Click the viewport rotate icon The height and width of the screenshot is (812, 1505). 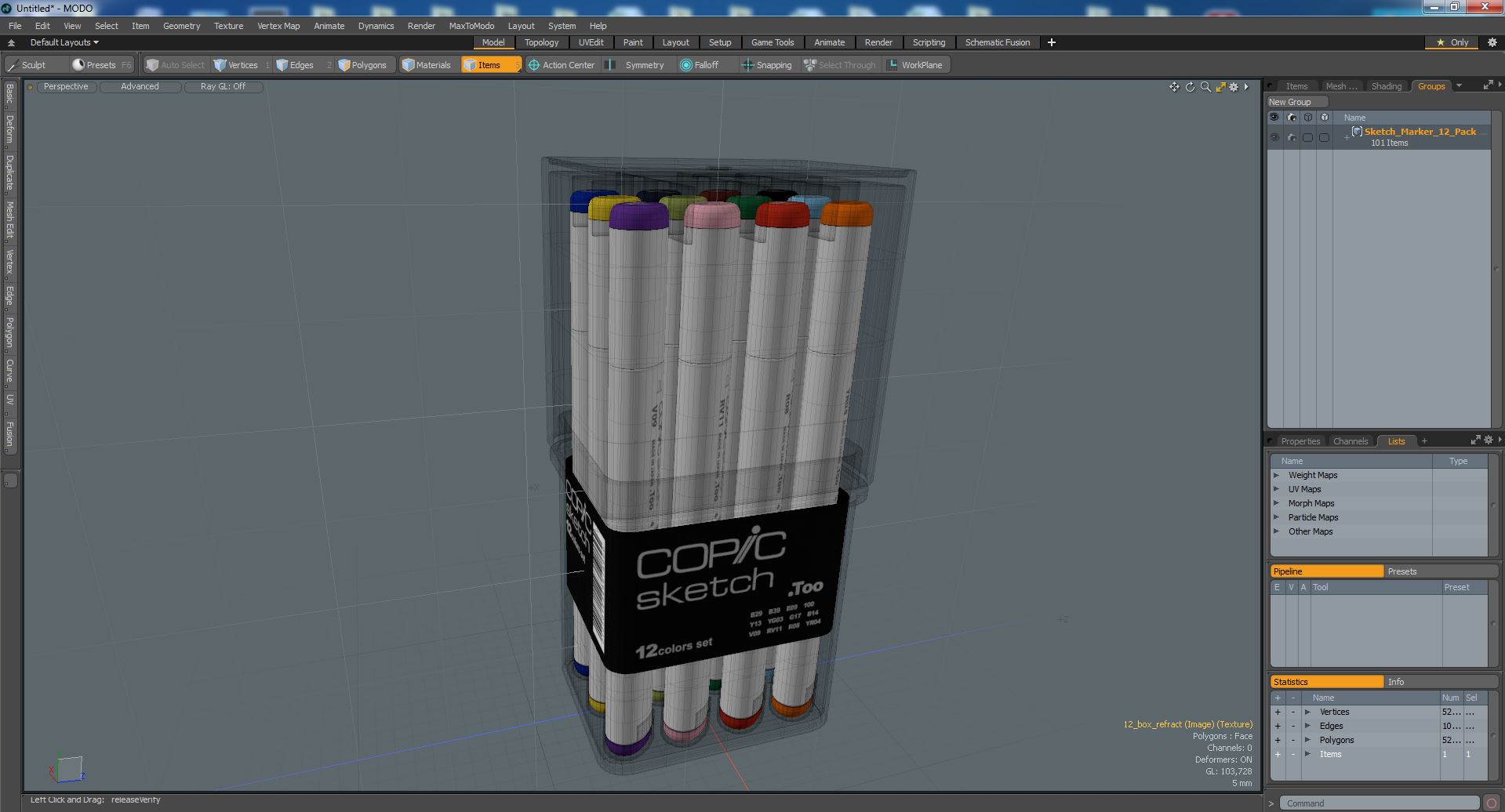tap(1190, 87)
